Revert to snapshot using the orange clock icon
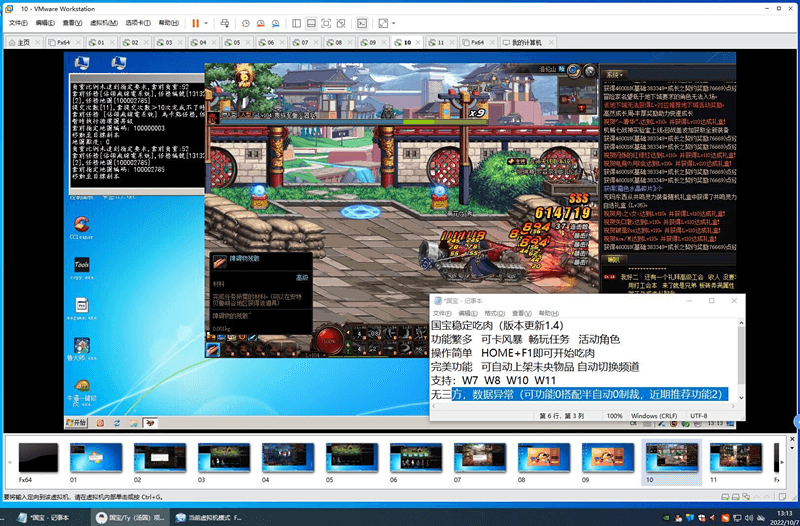800x526 pixels. (261, 23)
